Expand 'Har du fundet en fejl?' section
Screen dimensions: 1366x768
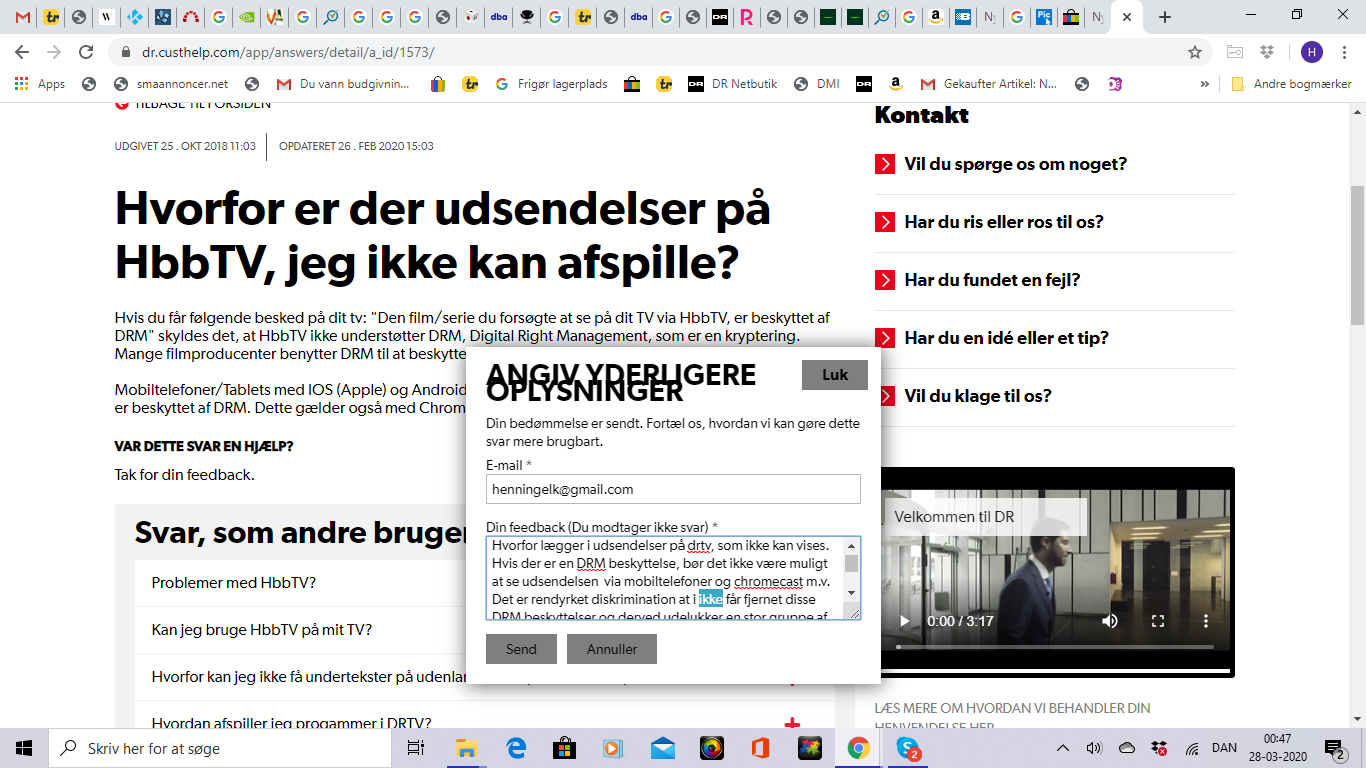click(x=992, y=280)
